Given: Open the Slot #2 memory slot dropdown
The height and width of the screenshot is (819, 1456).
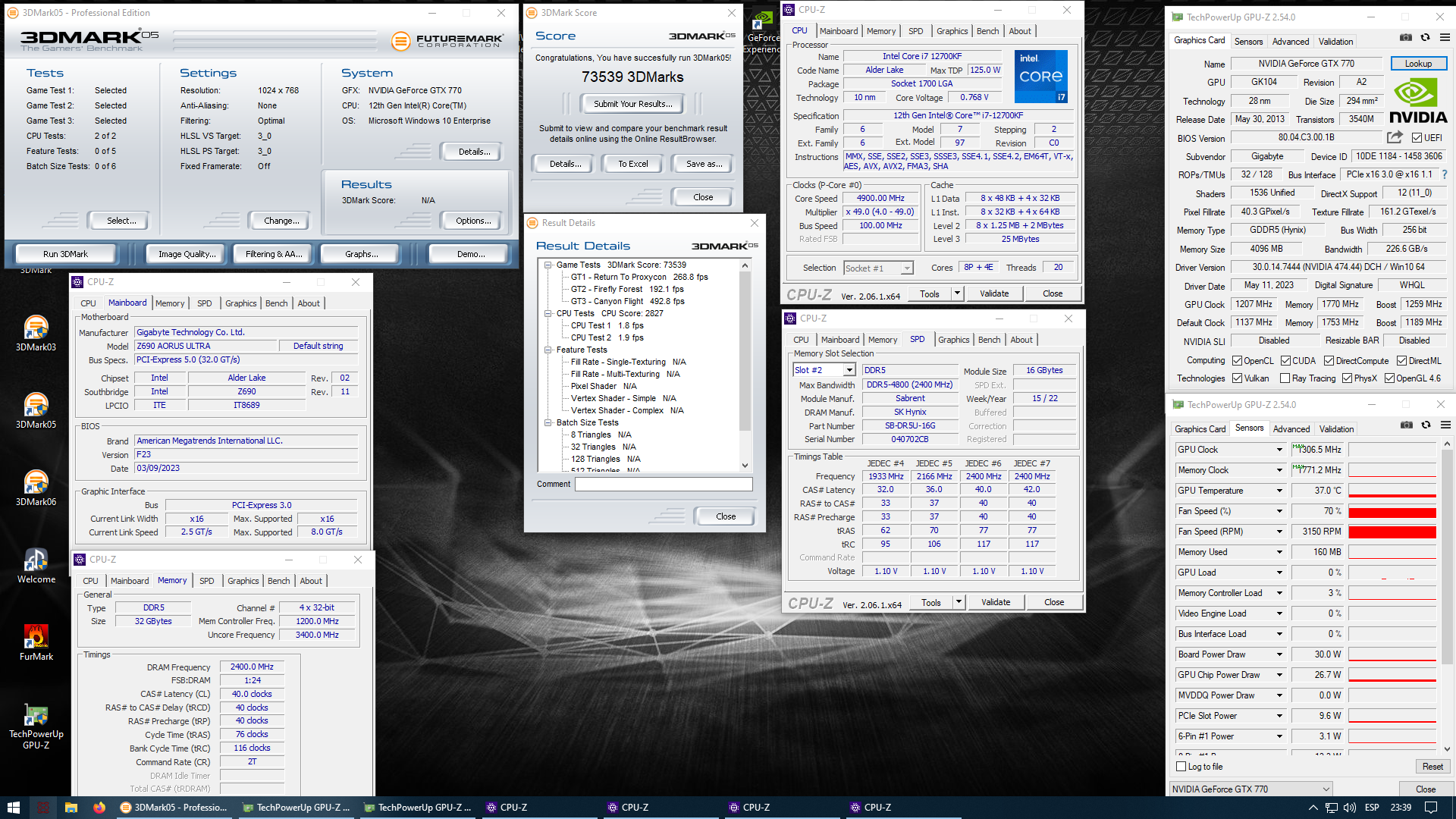Looking at the screenshot, I should 824,370.
